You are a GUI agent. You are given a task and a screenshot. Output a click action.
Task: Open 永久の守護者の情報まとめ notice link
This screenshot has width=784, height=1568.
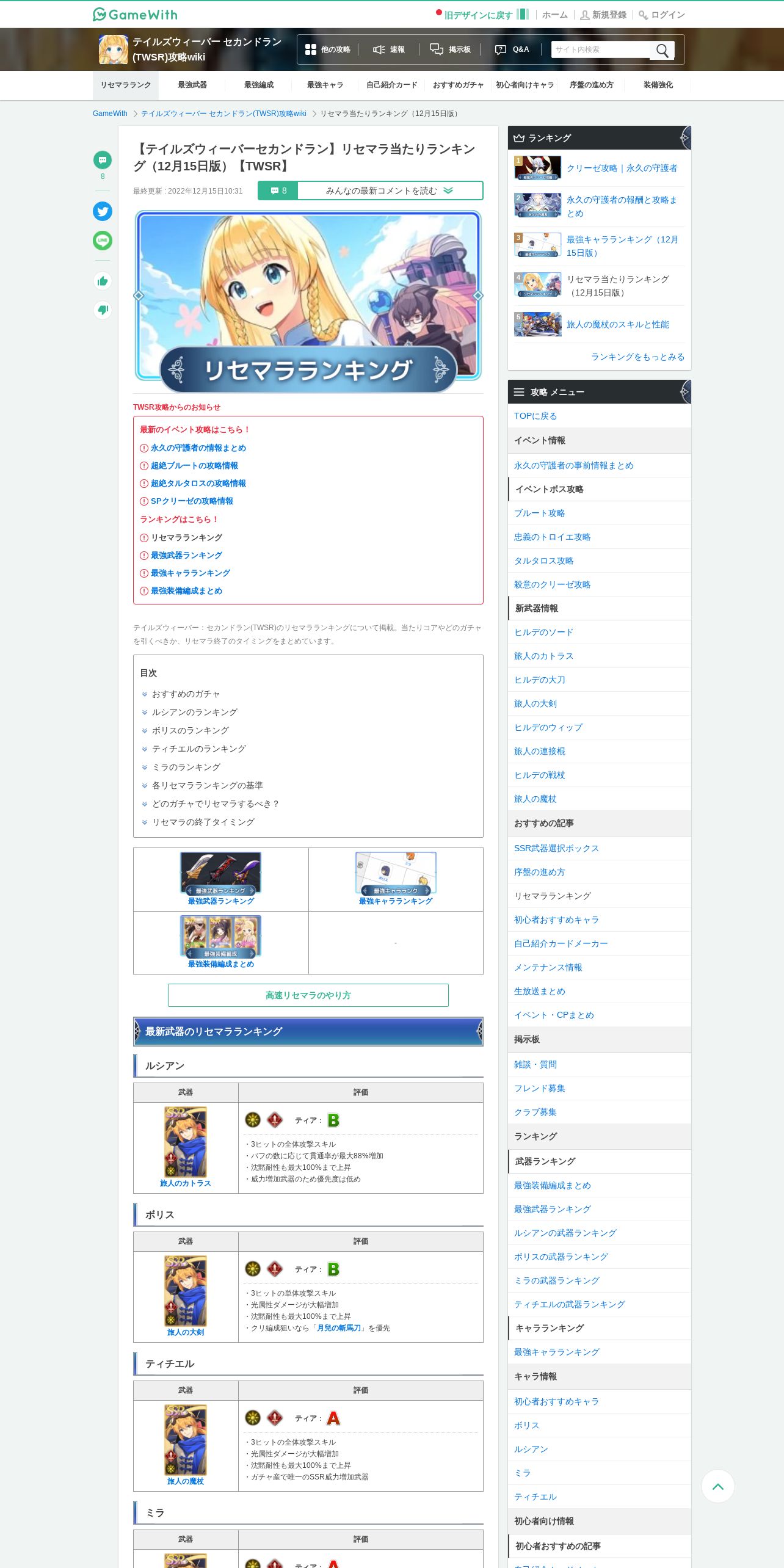tap(198, 448)
